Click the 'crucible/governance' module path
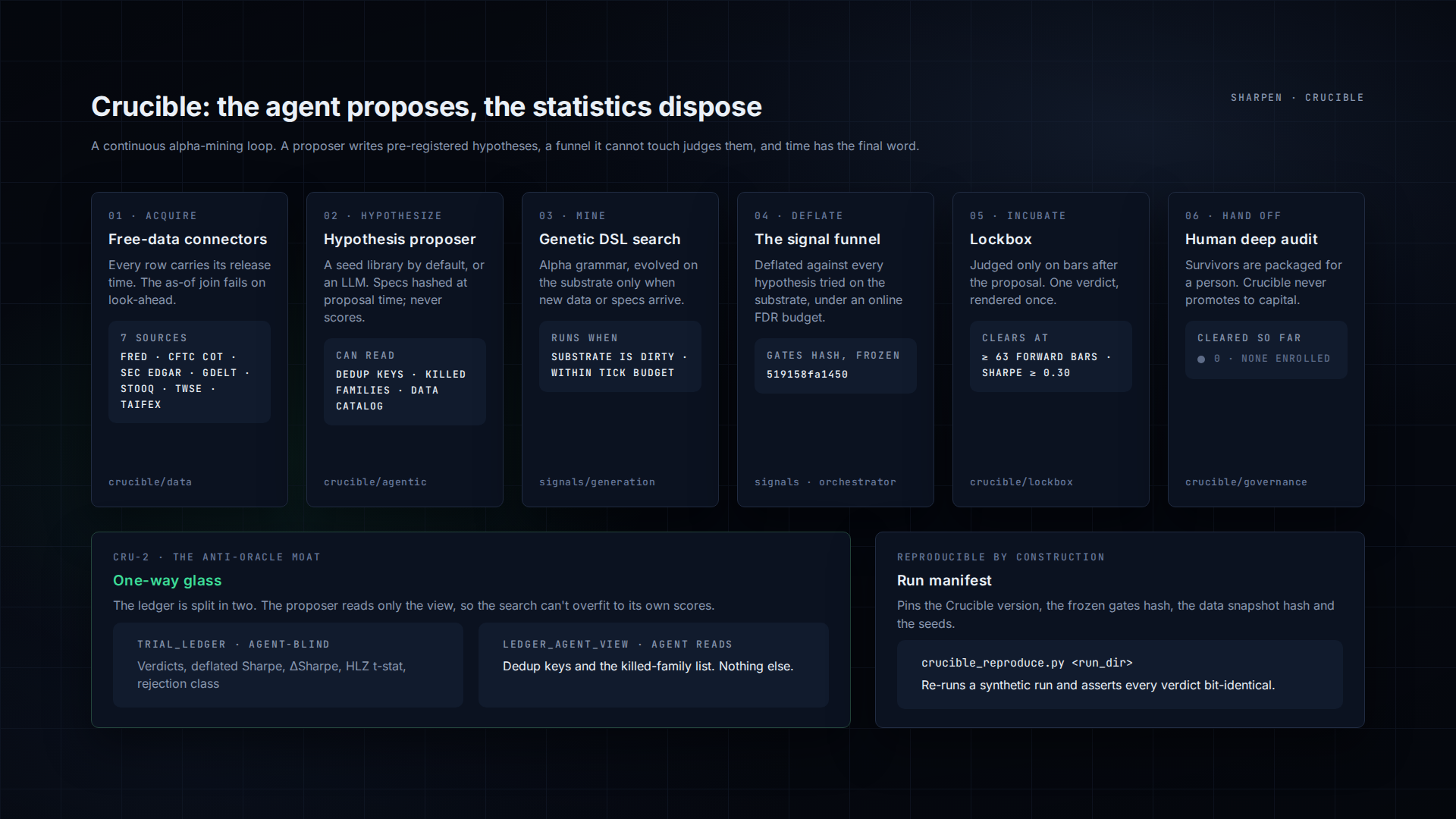Screen dimensions: 1456x819 click(x=1246, y=482)
